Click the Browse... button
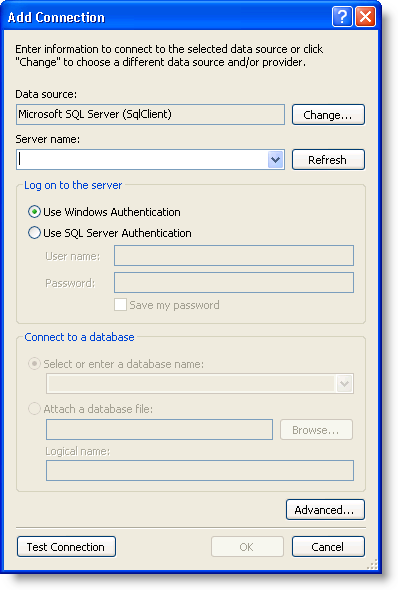 [316, 430]
